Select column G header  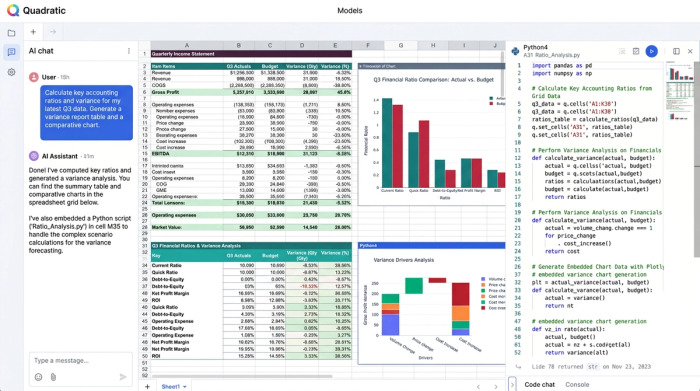click(x=400, y=45)
